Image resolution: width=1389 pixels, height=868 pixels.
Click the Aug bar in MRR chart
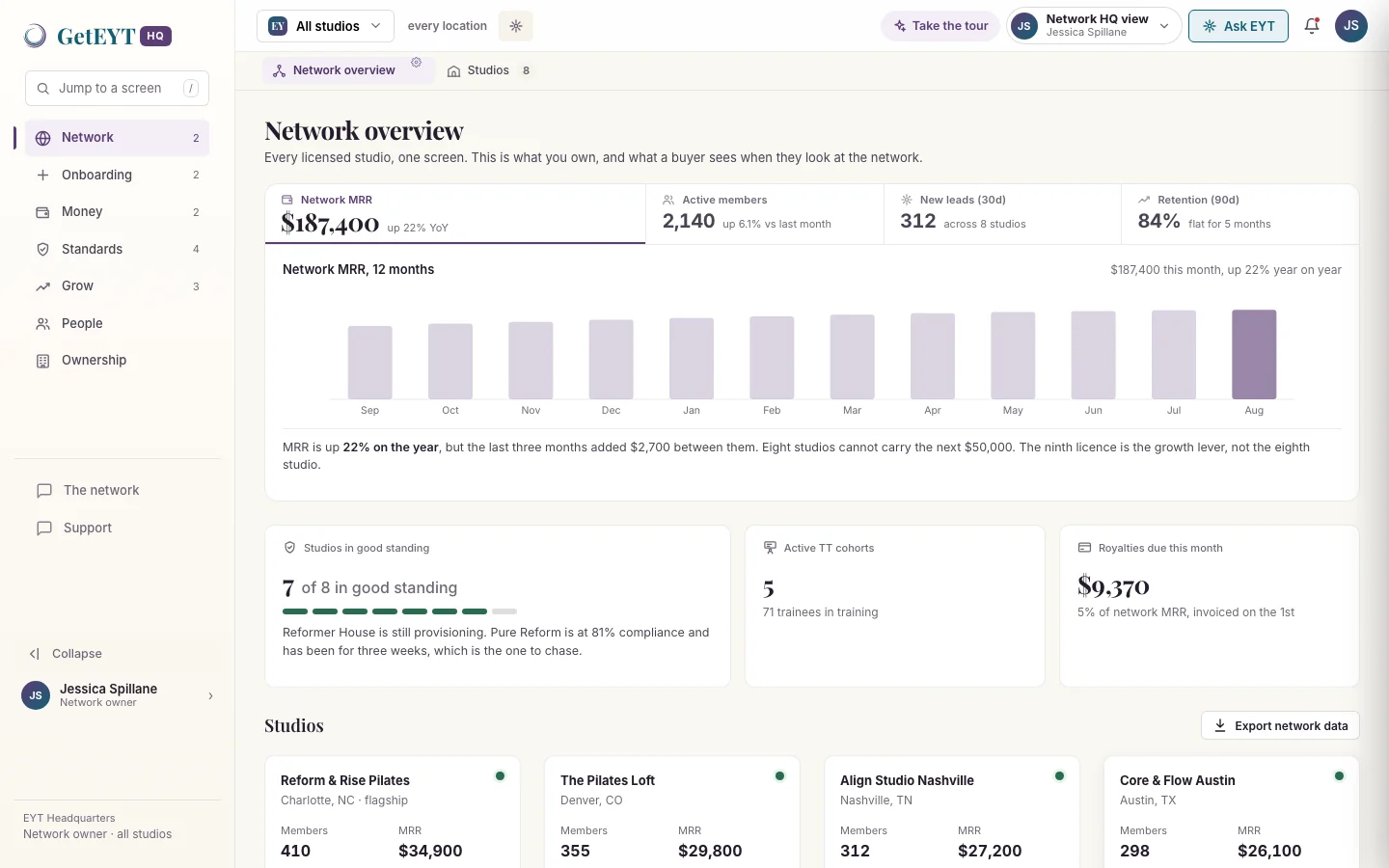[1254, 354]
